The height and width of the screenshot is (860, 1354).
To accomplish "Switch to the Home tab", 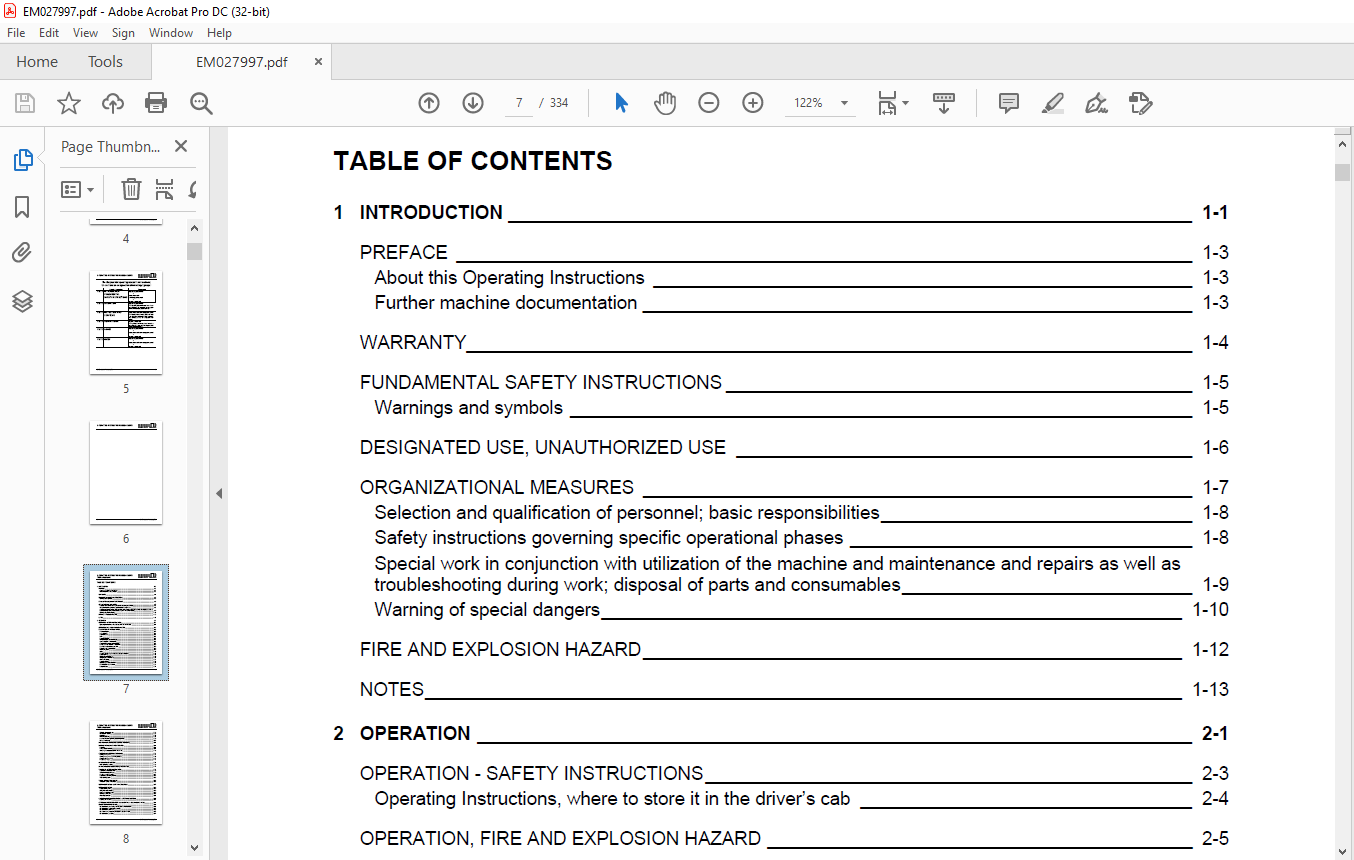I will (x=37, y=62).
